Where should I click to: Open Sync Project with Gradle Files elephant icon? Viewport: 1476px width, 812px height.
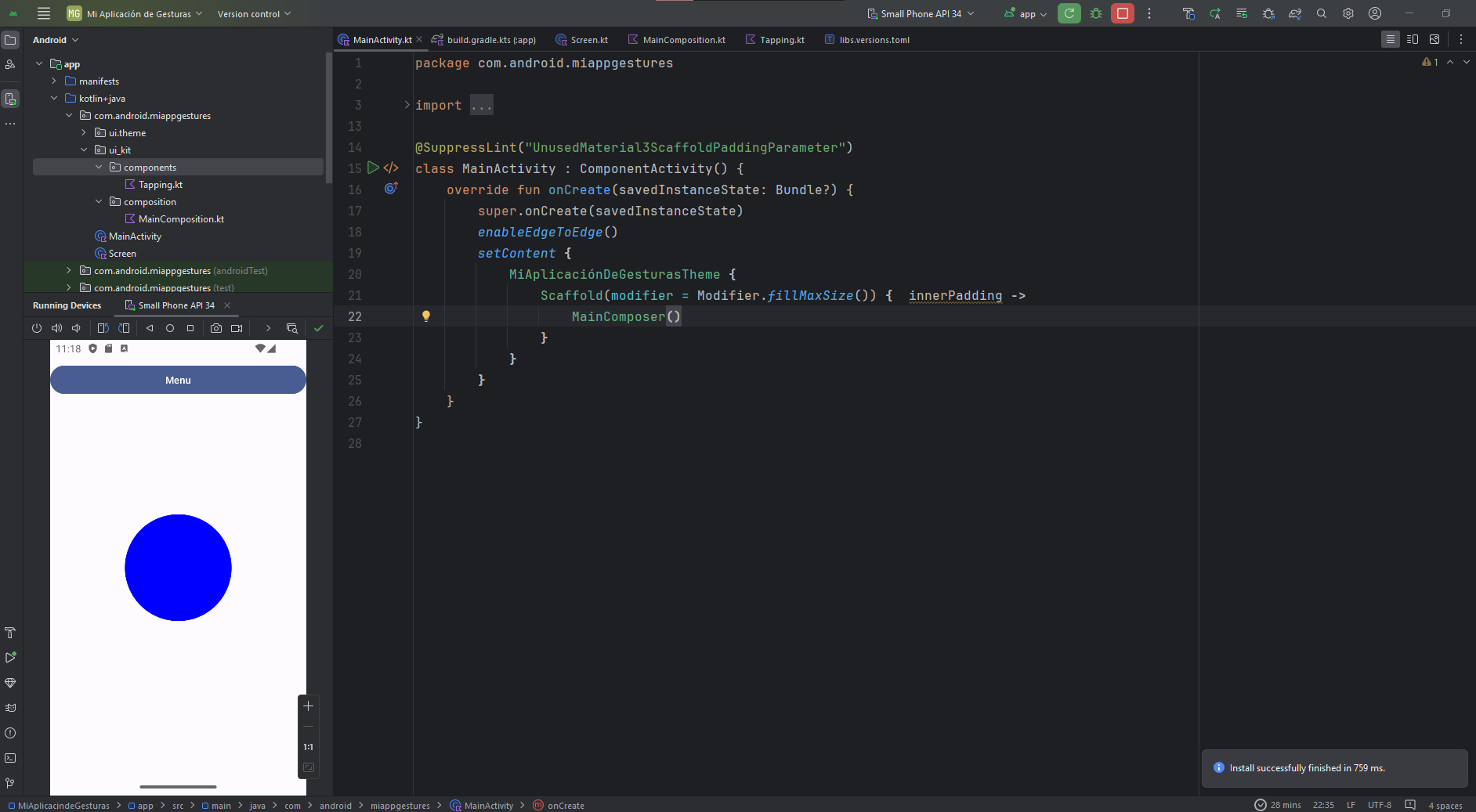point(1294,13)
